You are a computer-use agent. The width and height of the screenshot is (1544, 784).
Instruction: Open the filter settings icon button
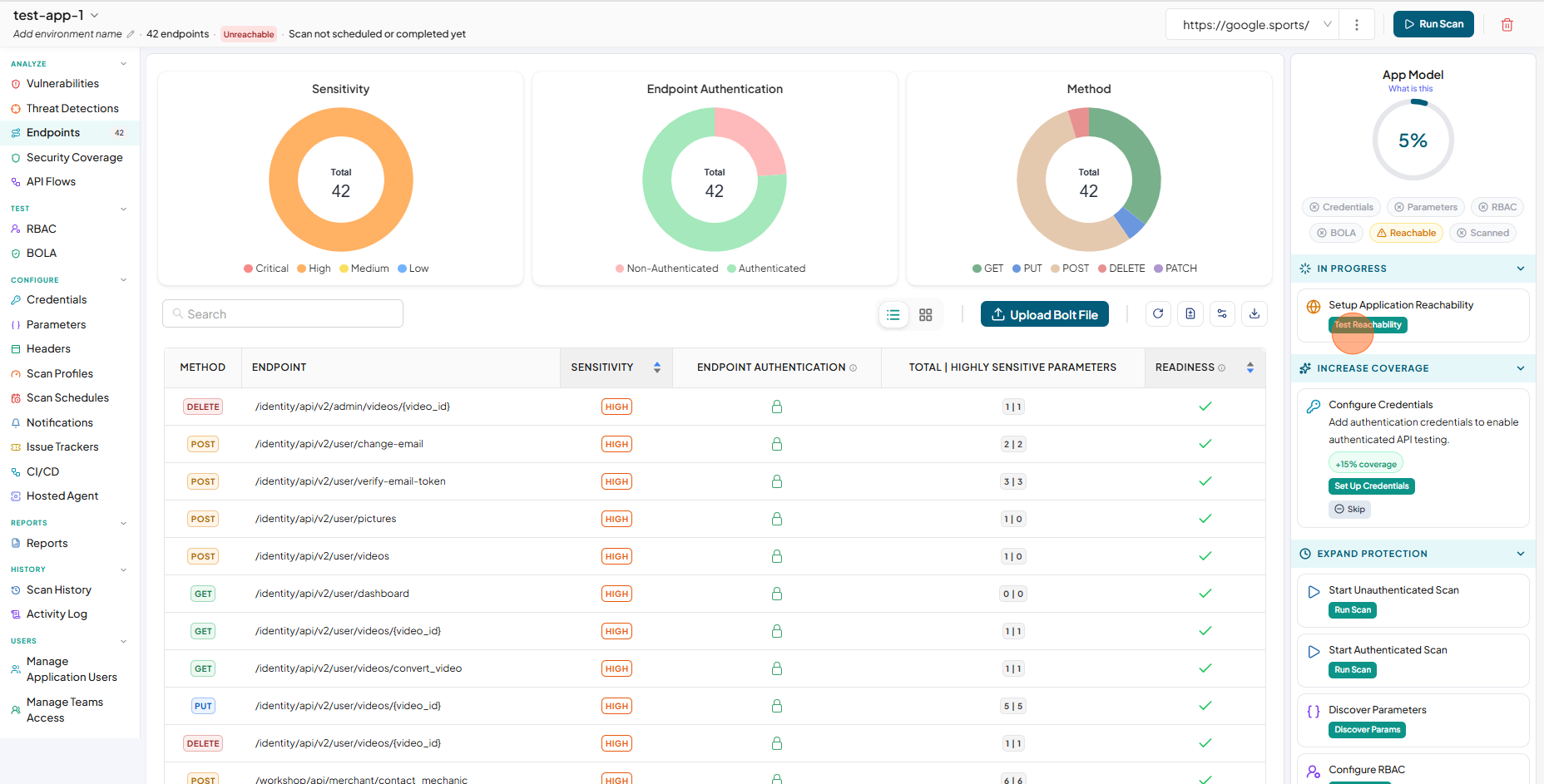point(1222,313)
